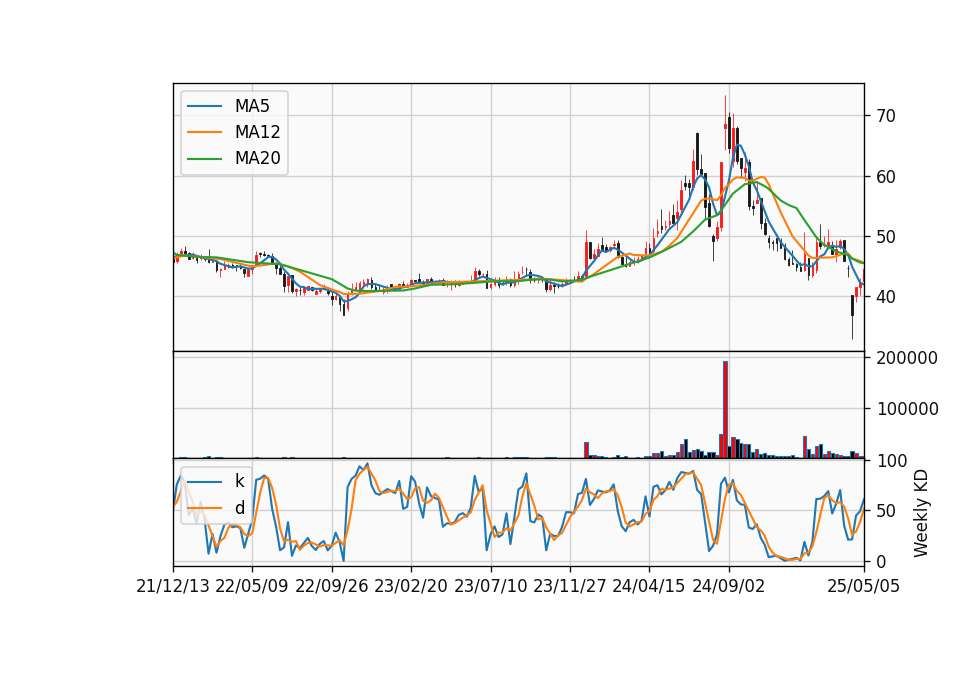
Task: Click the 23/11/27 date tick label
Action: tap(570, 586)
